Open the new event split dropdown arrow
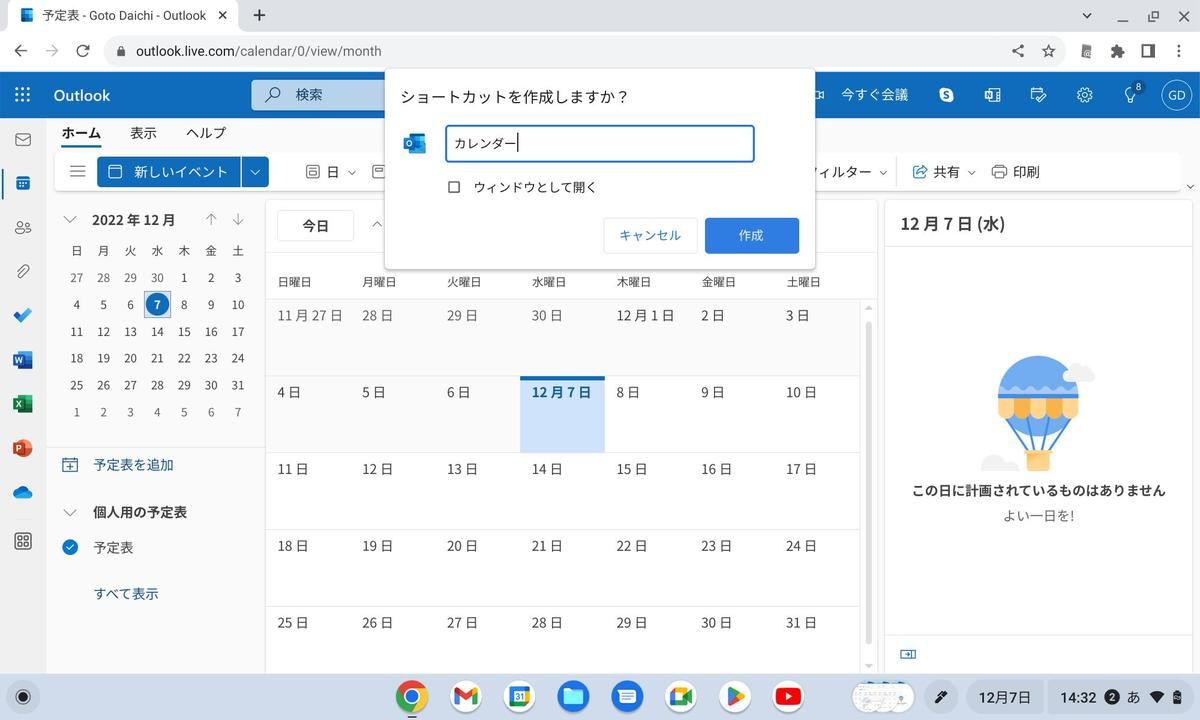The height and width of the screenshot is (720, 1200). pos(255,172)
